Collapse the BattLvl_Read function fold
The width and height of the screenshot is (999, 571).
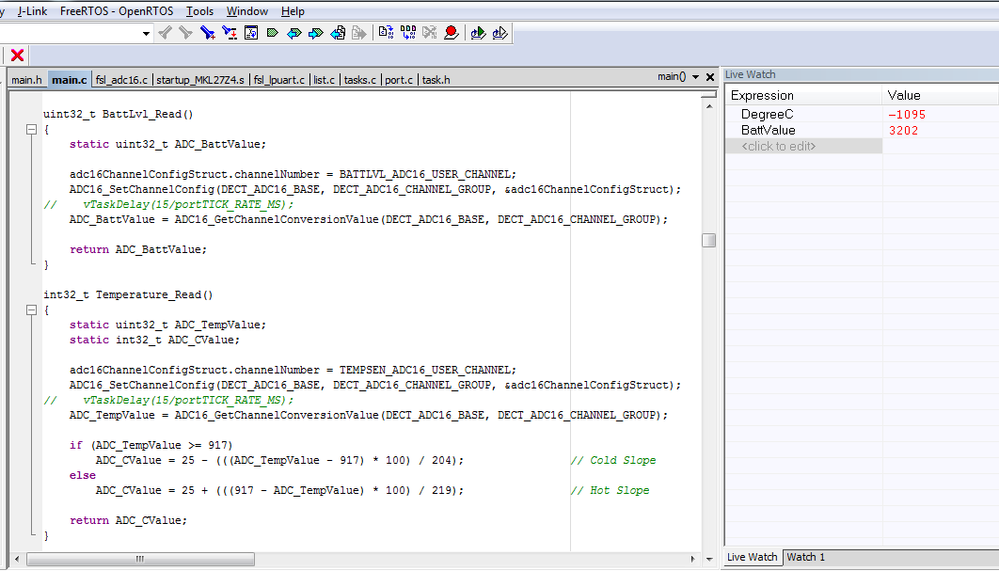click(x=31, y=129)
